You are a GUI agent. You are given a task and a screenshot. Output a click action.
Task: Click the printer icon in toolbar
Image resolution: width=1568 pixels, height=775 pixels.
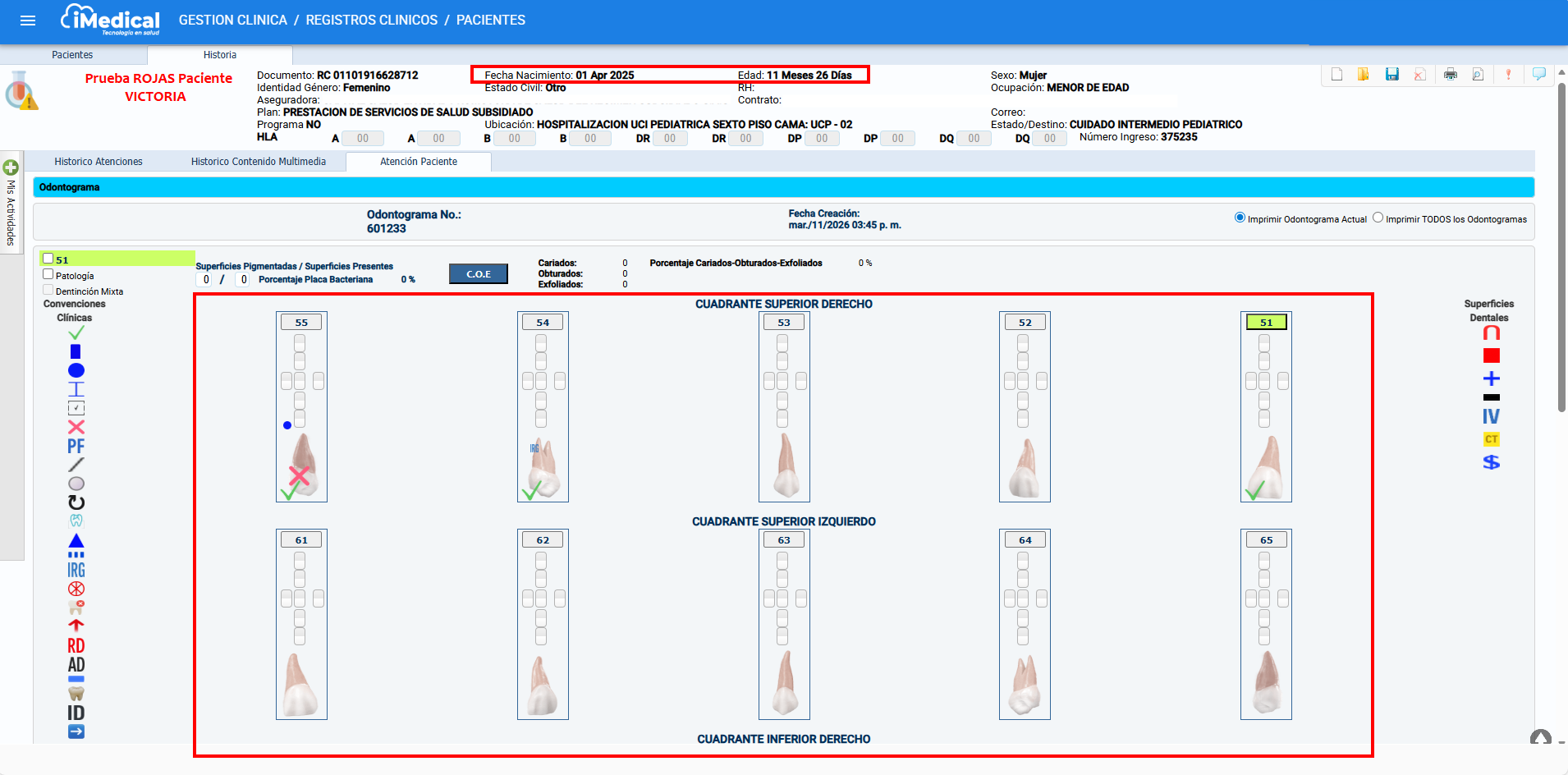(x=1451, y=75)
